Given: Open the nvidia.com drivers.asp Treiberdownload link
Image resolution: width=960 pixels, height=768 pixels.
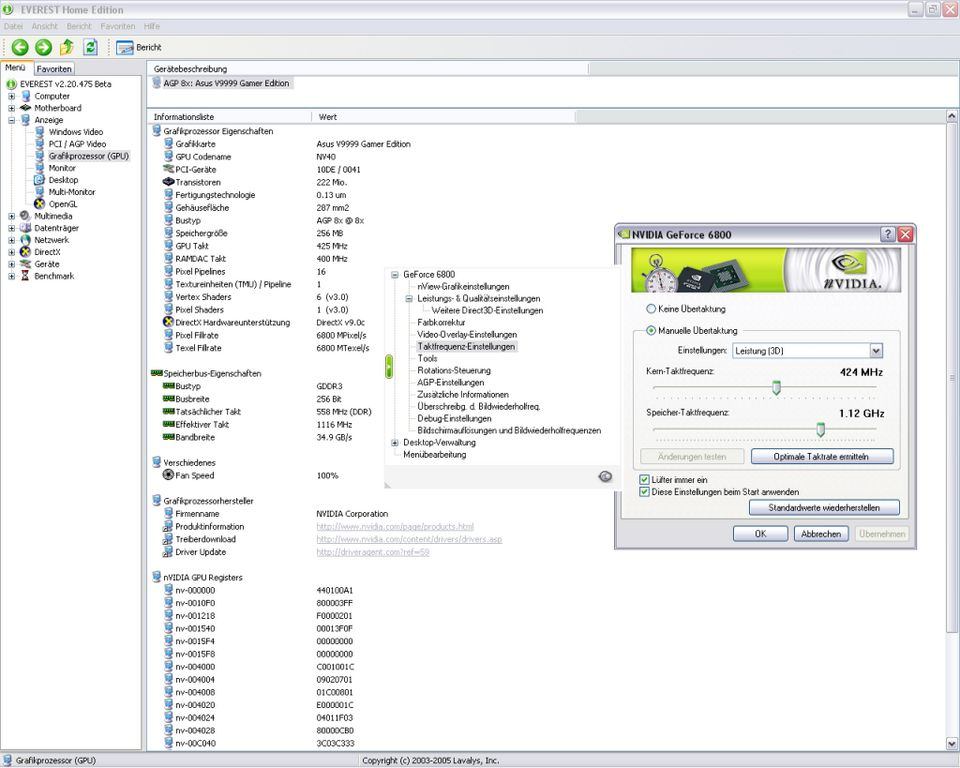Looking at the screenshot, I should pyautogui.click(x=409, y=540).
